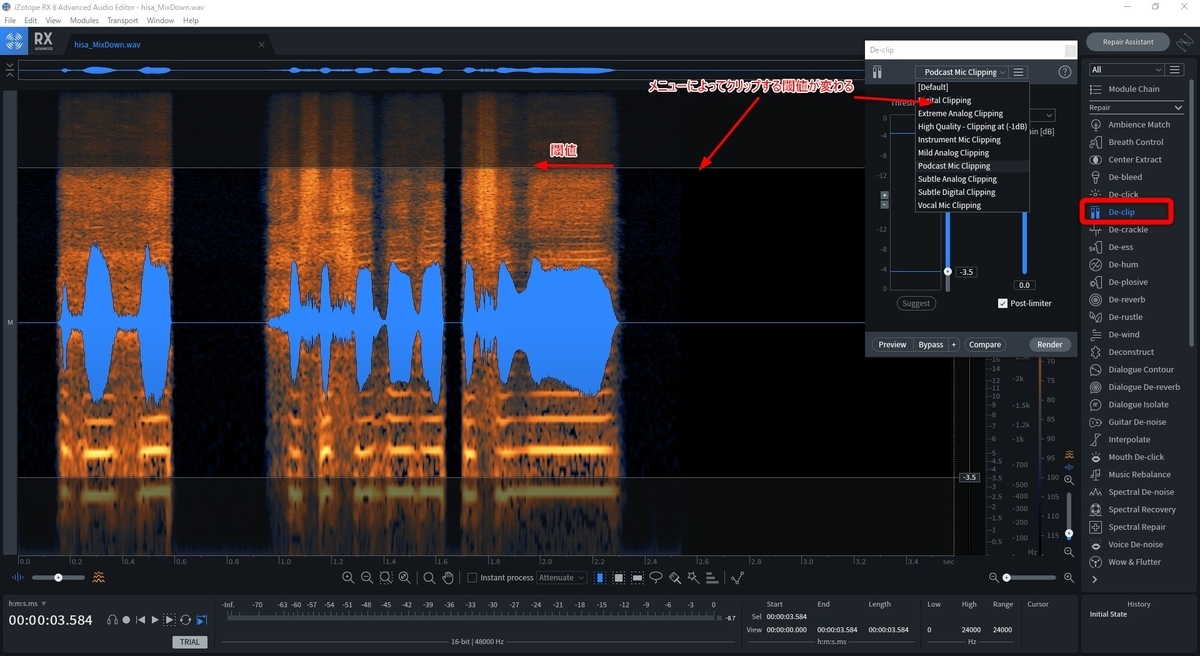Enable Instant process checkbox
Image resolution: width=1200 pixels, height=656 pixels.
click(x=473, y=578)
